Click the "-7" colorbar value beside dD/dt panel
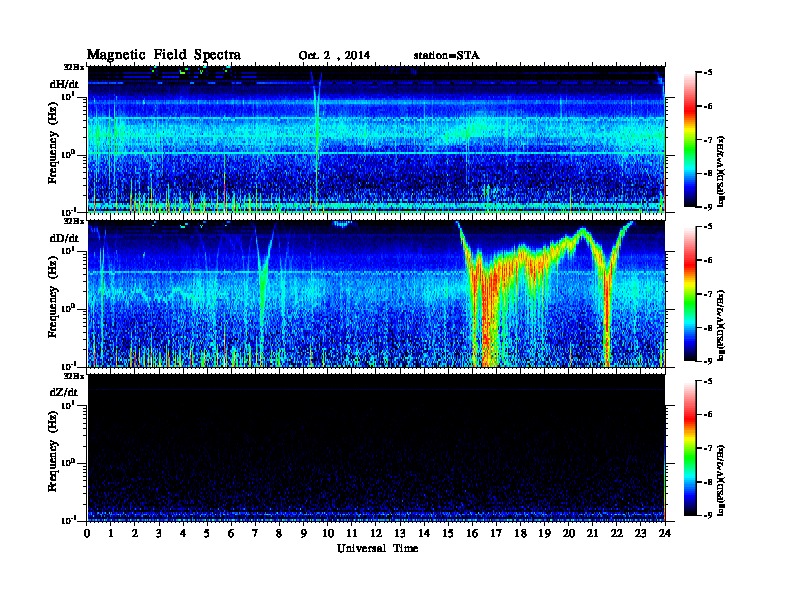The height and width of the screenshot is (612, 792). coord(708,294)
